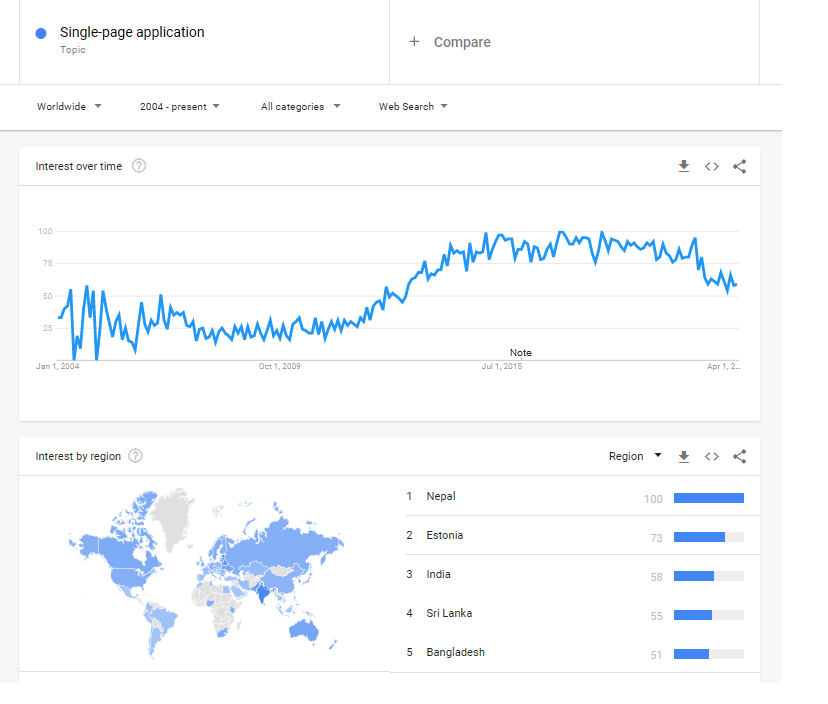The width and height of the screenshot is (828, 704).
Task: Open the Worldwide location dropdown
Action: [x=69, y=107]
